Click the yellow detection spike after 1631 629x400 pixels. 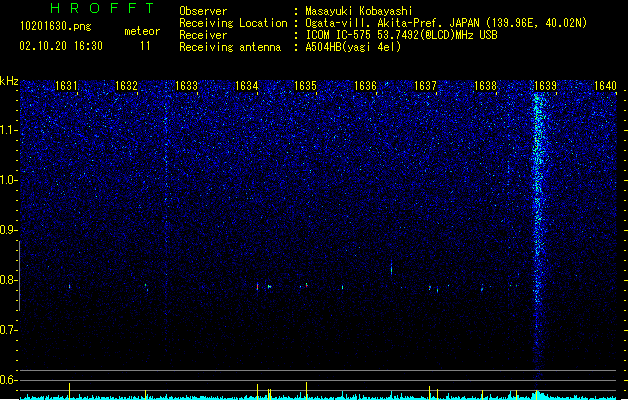click(69, 391)
